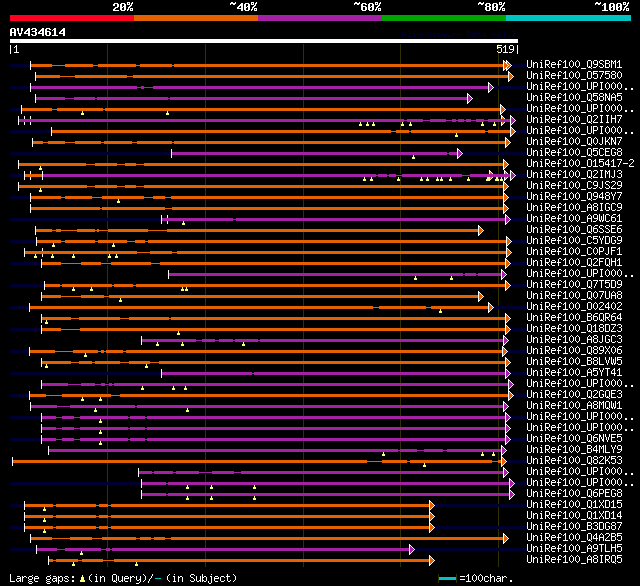Select the UniRef100_Q6SSE6 label
This screenshot has width=640, height=586.
[574, 230]
